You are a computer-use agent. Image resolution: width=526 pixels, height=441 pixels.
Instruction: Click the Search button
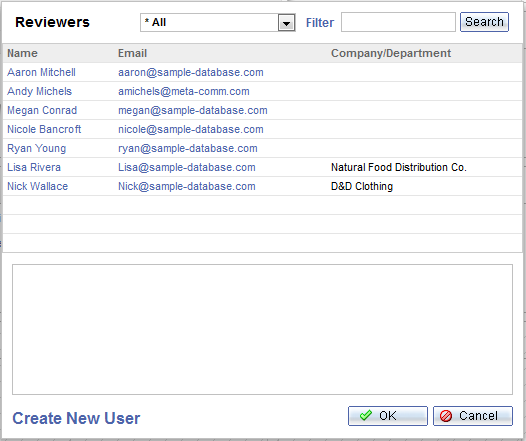484,22
